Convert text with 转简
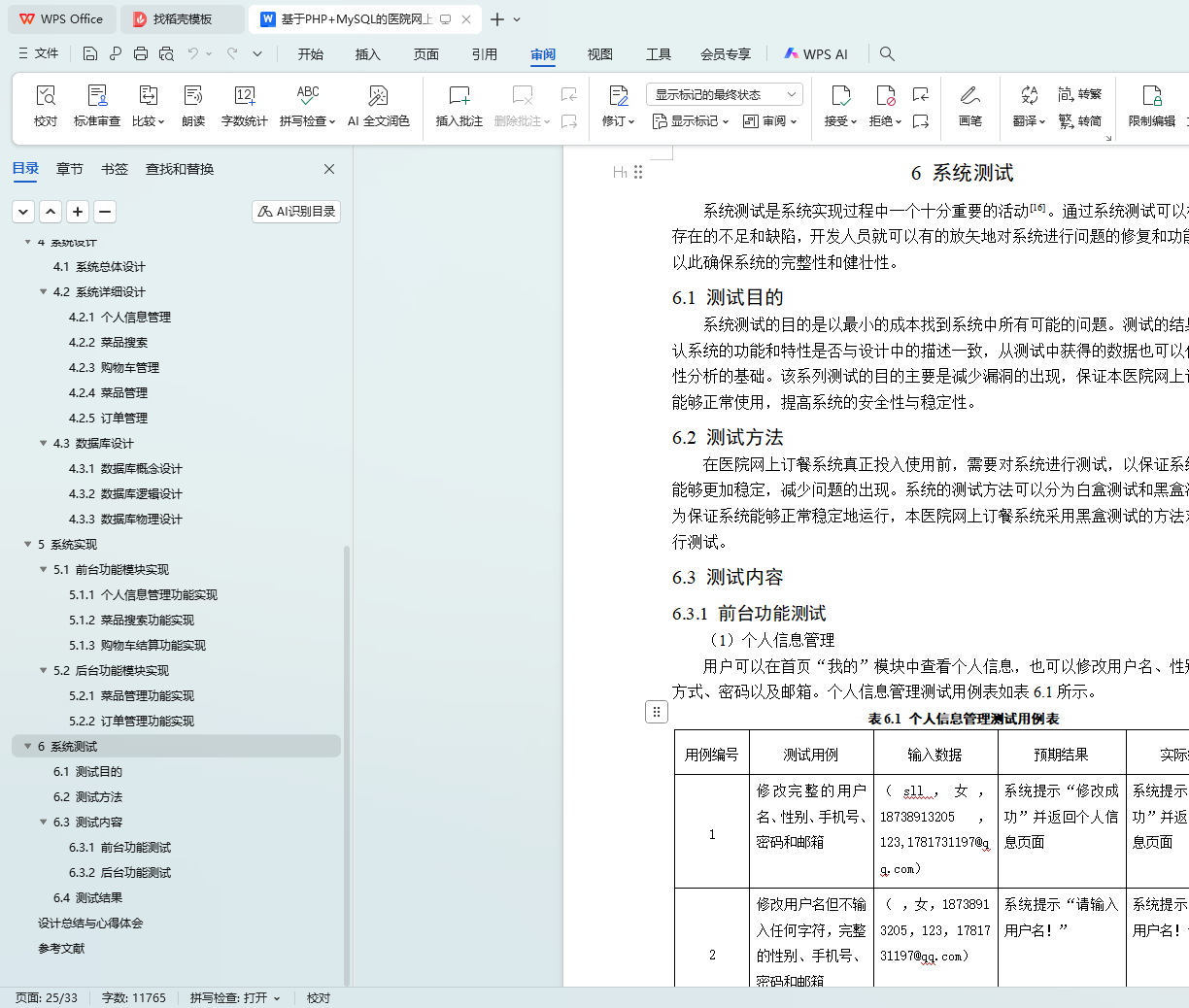Screen dimensions: 1189x1008 click(x=1079, y=121)
